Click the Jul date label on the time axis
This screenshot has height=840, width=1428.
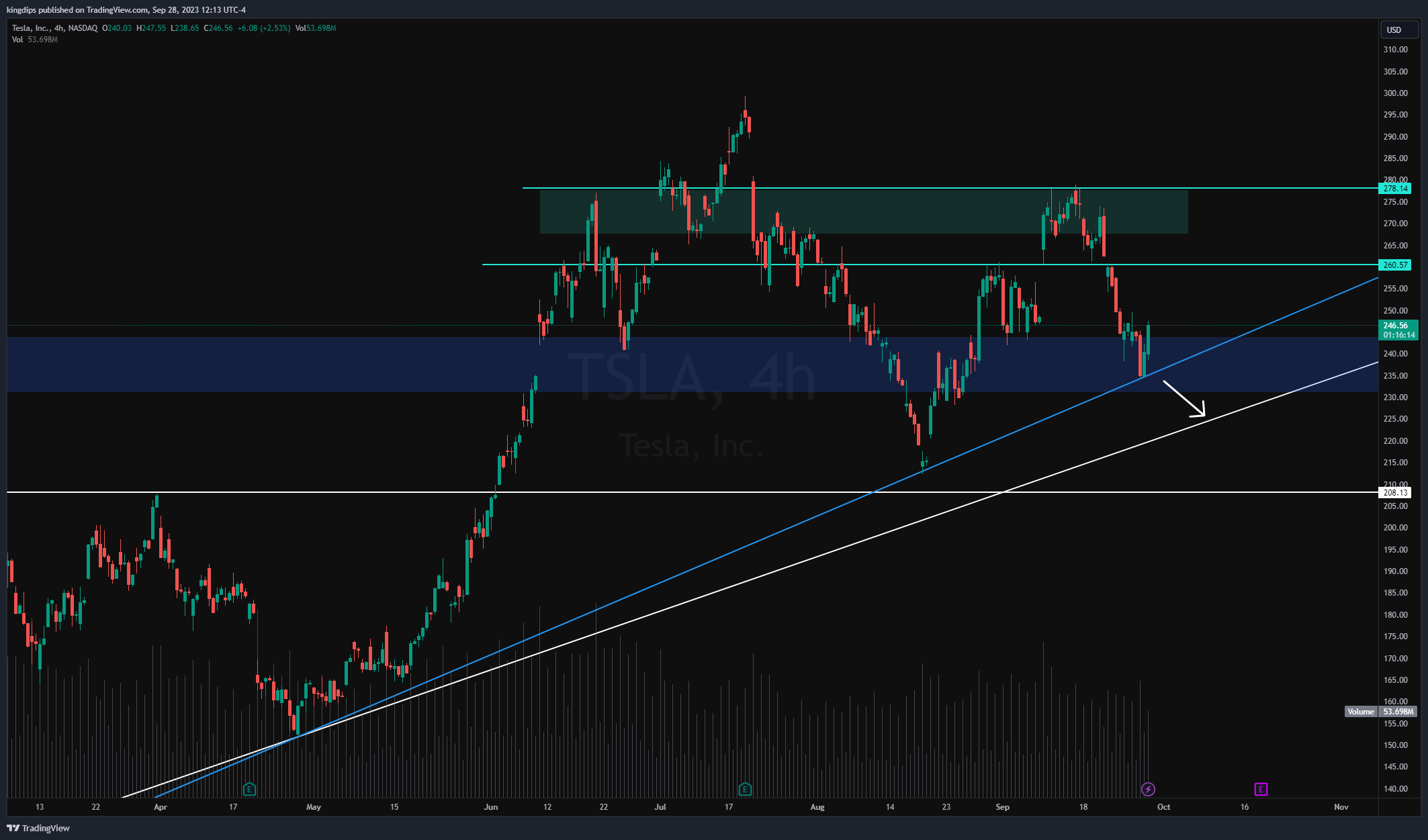click(x=660, y=807)
